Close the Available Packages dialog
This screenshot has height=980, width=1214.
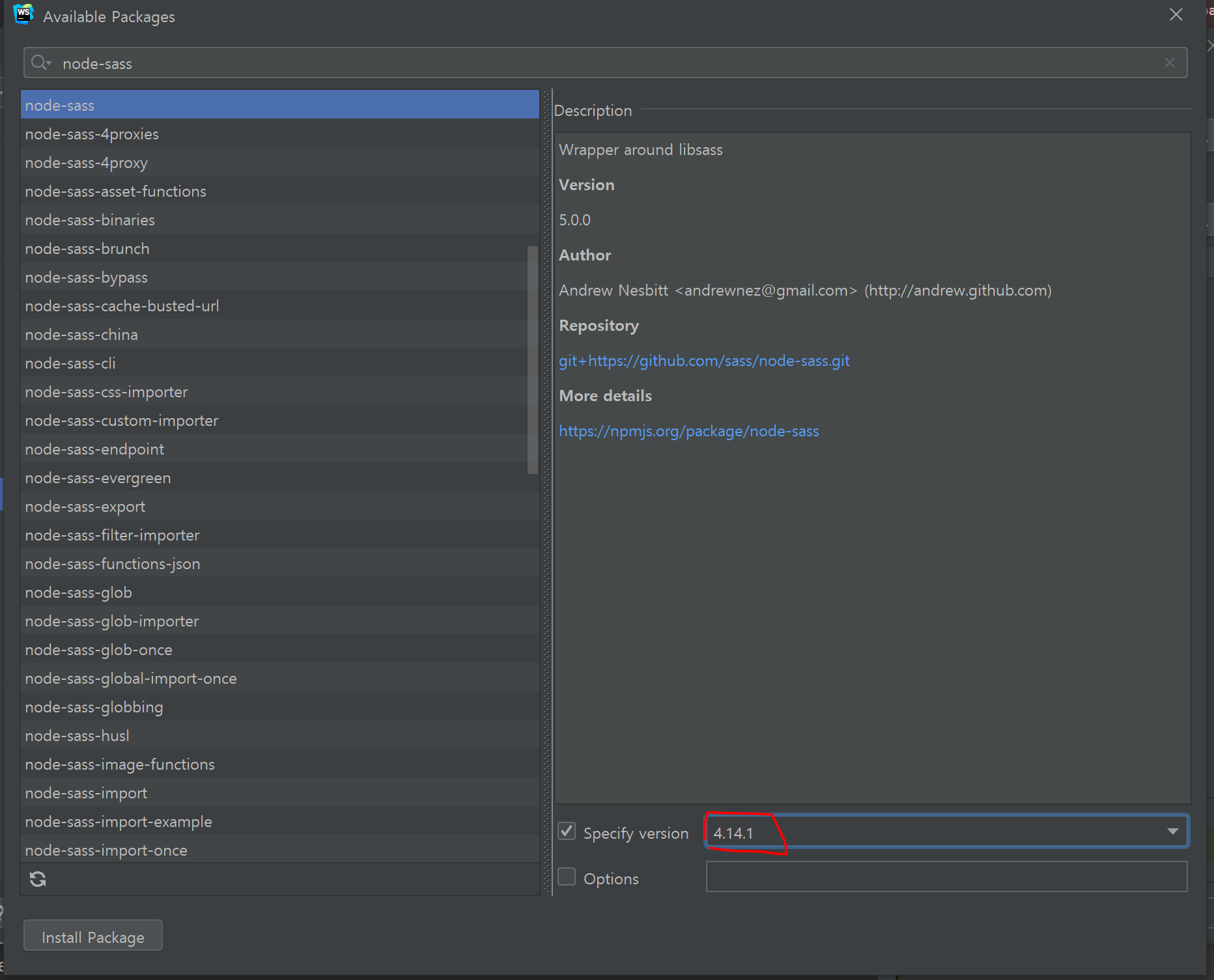pos(1176,14)
